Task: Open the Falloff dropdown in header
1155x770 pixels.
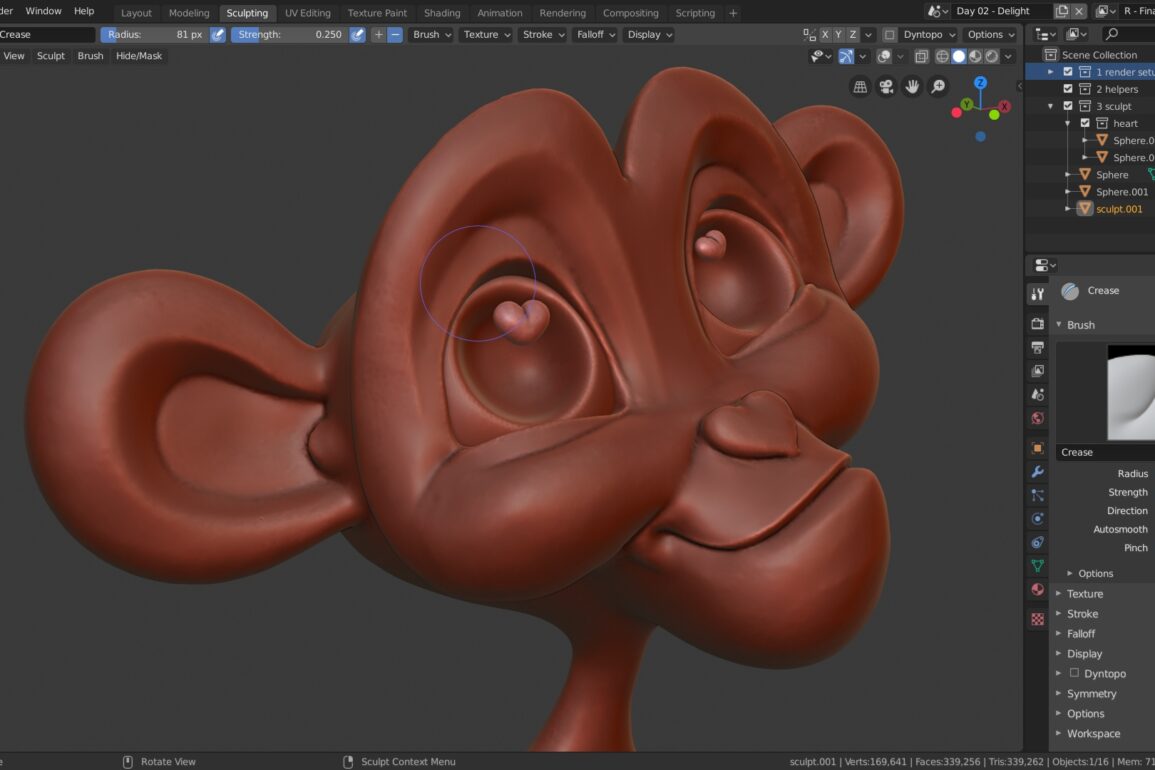Action: pos(595,35)
